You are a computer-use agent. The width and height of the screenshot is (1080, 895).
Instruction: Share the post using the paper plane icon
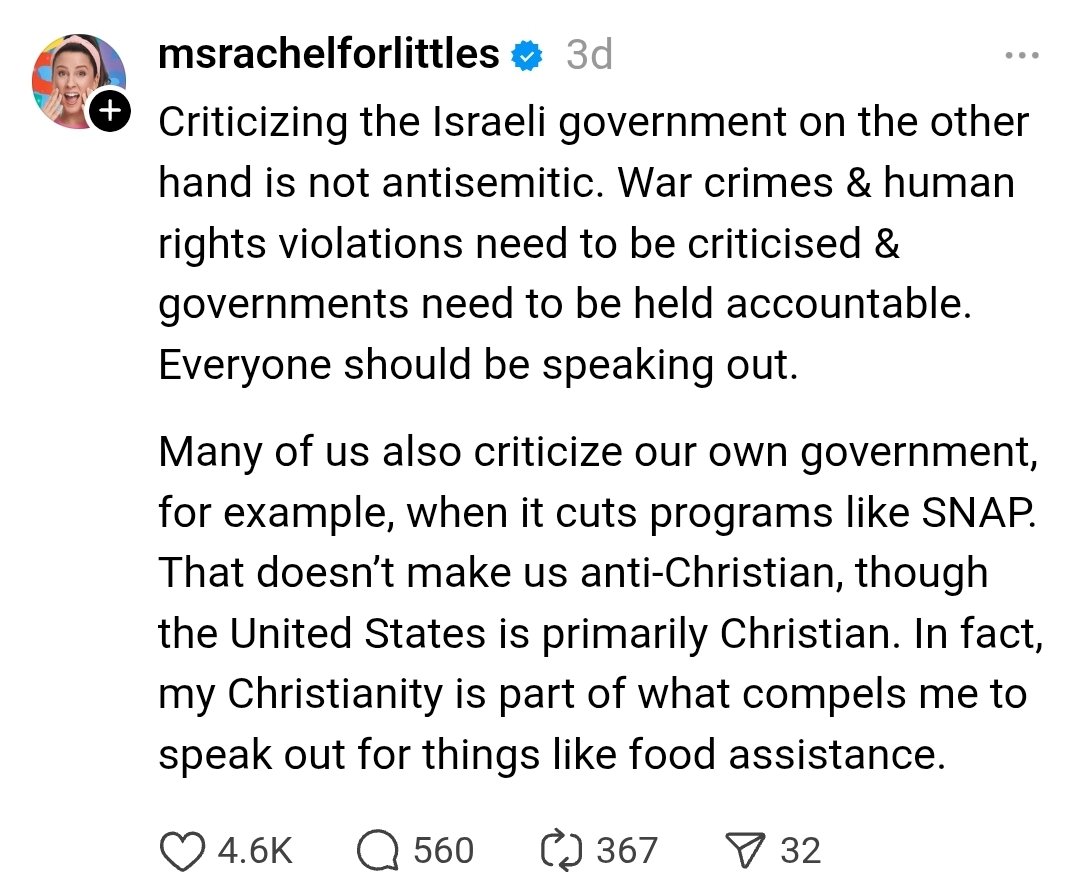point(746,851)
